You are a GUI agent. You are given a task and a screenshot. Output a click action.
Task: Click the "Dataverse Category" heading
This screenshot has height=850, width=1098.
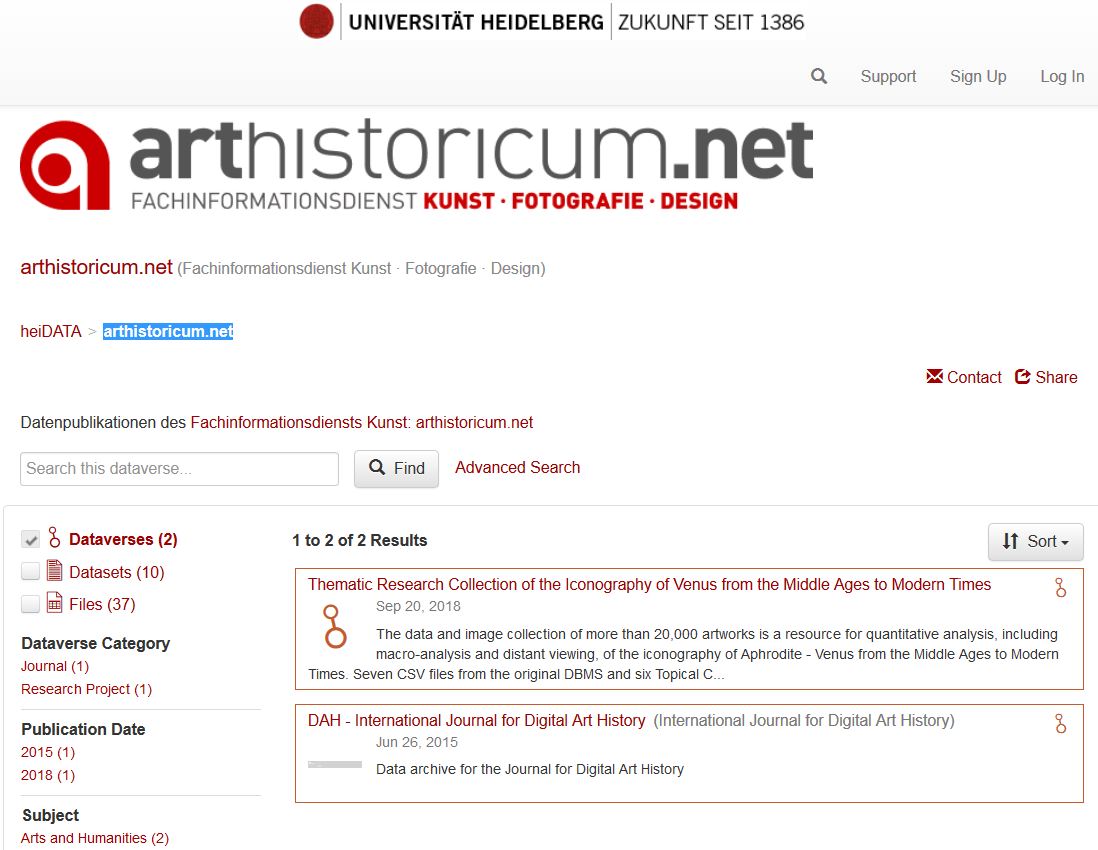(x=95, y=643)
